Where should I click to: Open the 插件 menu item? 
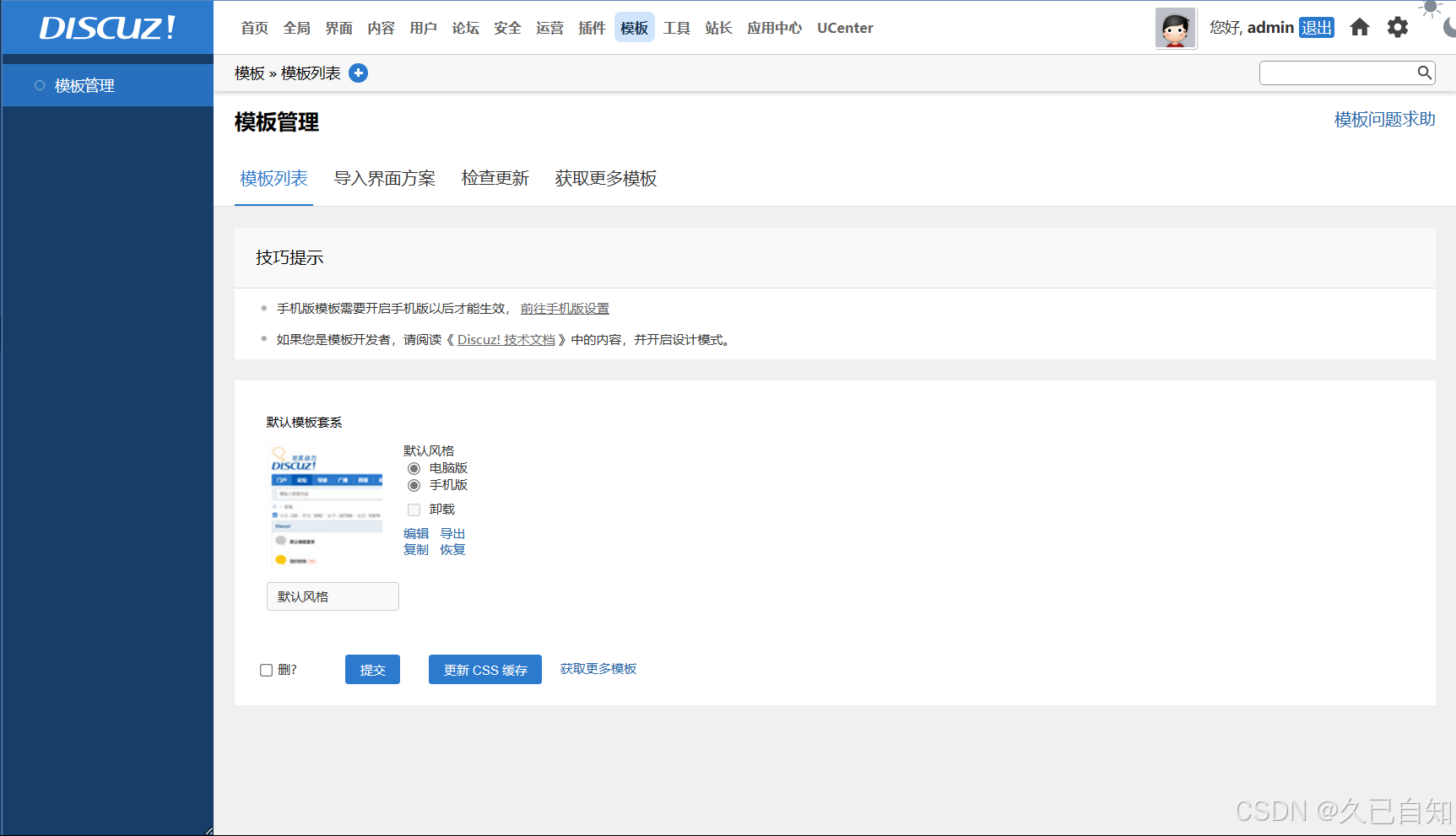(x=592, y=27)
